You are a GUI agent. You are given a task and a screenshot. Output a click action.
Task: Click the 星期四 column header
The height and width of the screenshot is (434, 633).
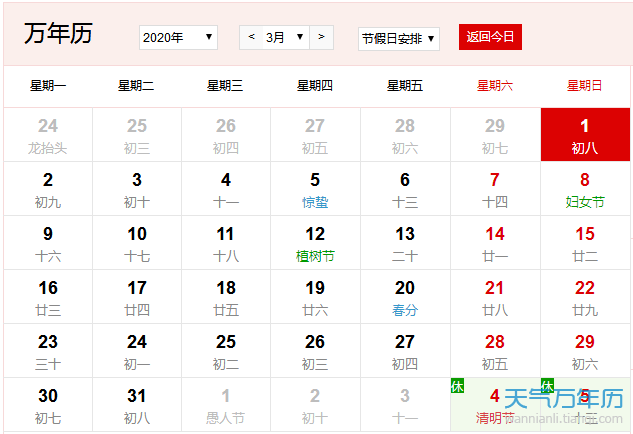pos(315,86)
